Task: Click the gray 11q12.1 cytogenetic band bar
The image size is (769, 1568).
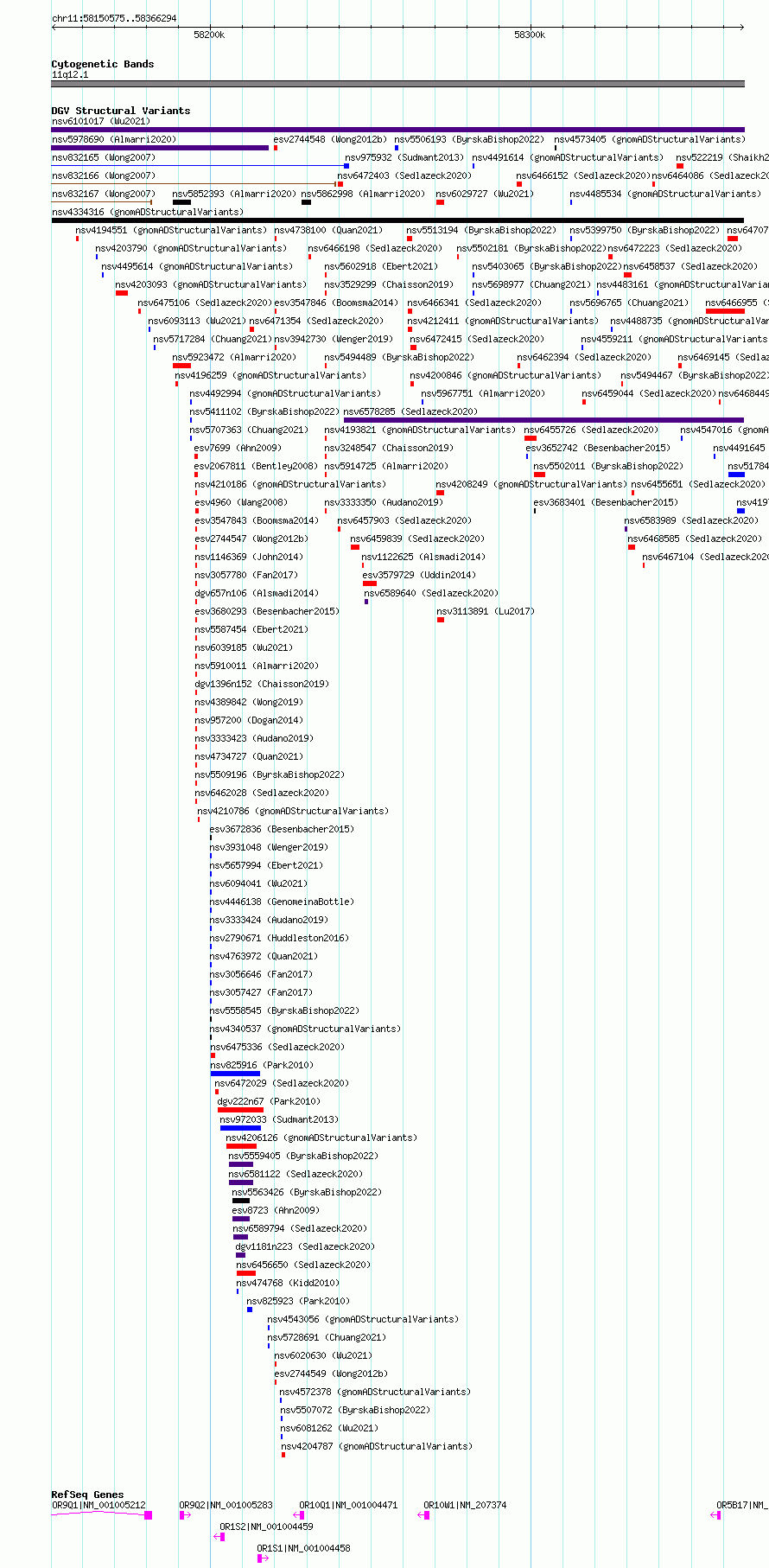Action: [x=397, y=84]
